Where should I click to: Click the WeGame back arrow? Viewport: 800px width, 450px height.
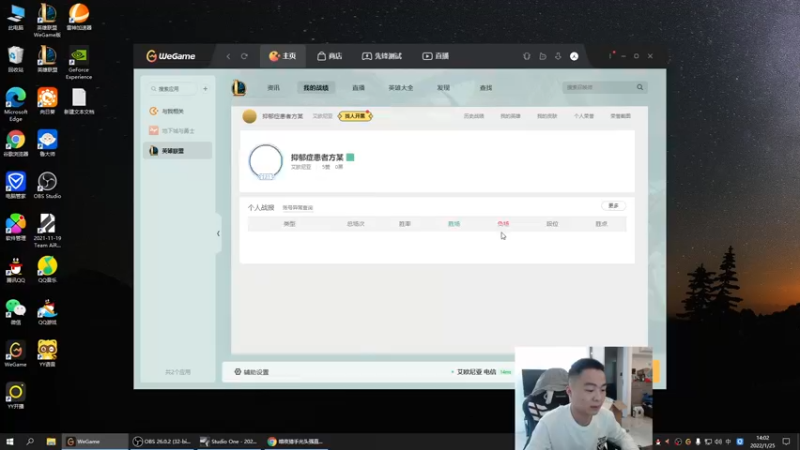pos(228,56)
